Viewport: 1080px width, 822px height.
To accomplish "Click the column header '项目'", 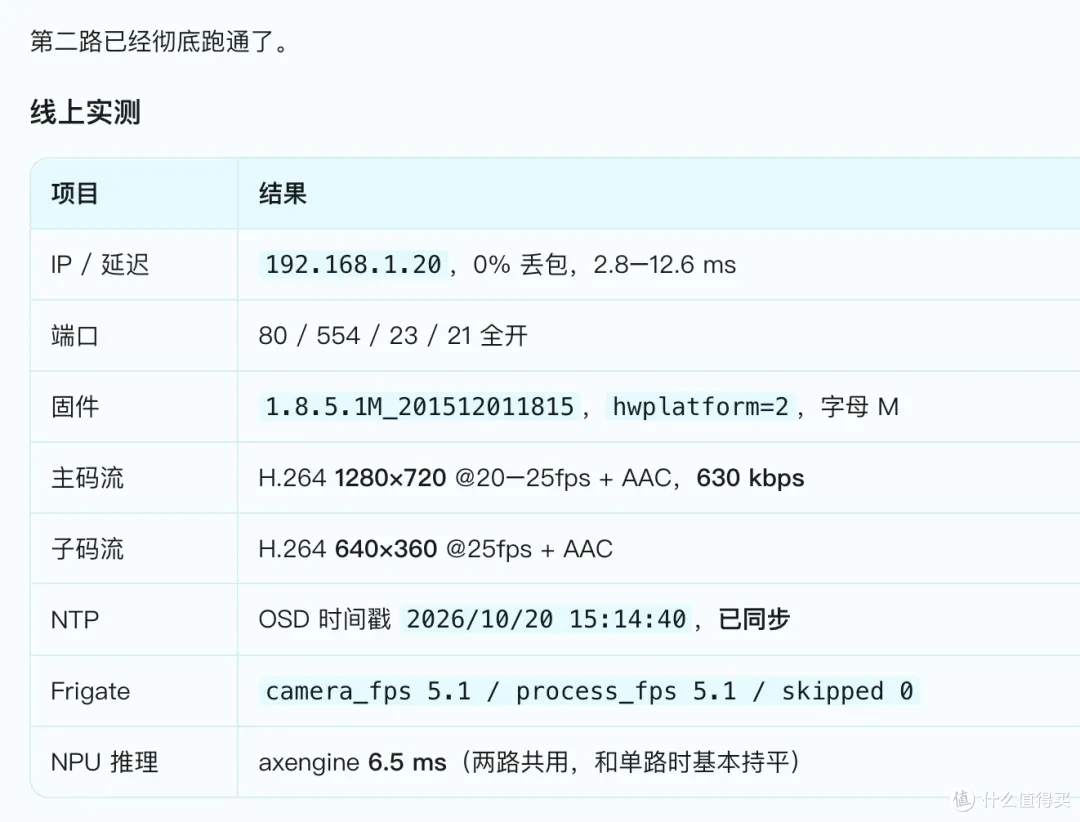I will pos(74,194).
